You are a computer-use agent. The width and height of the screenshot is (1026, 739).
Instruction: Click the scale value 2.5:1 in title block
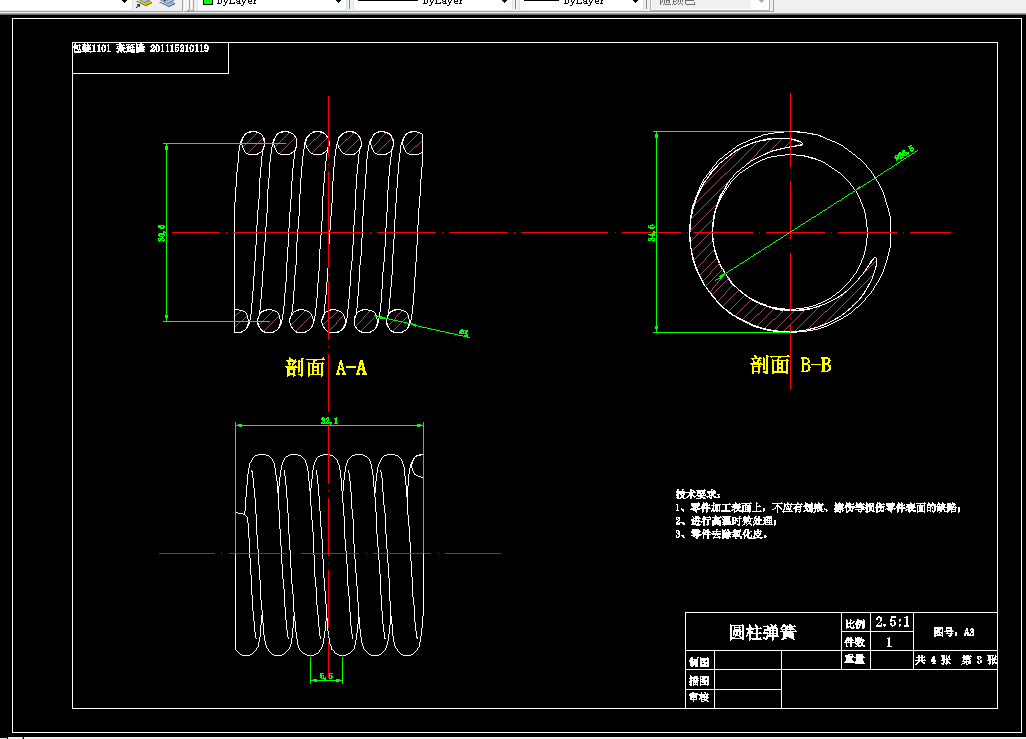pos(893,622)
